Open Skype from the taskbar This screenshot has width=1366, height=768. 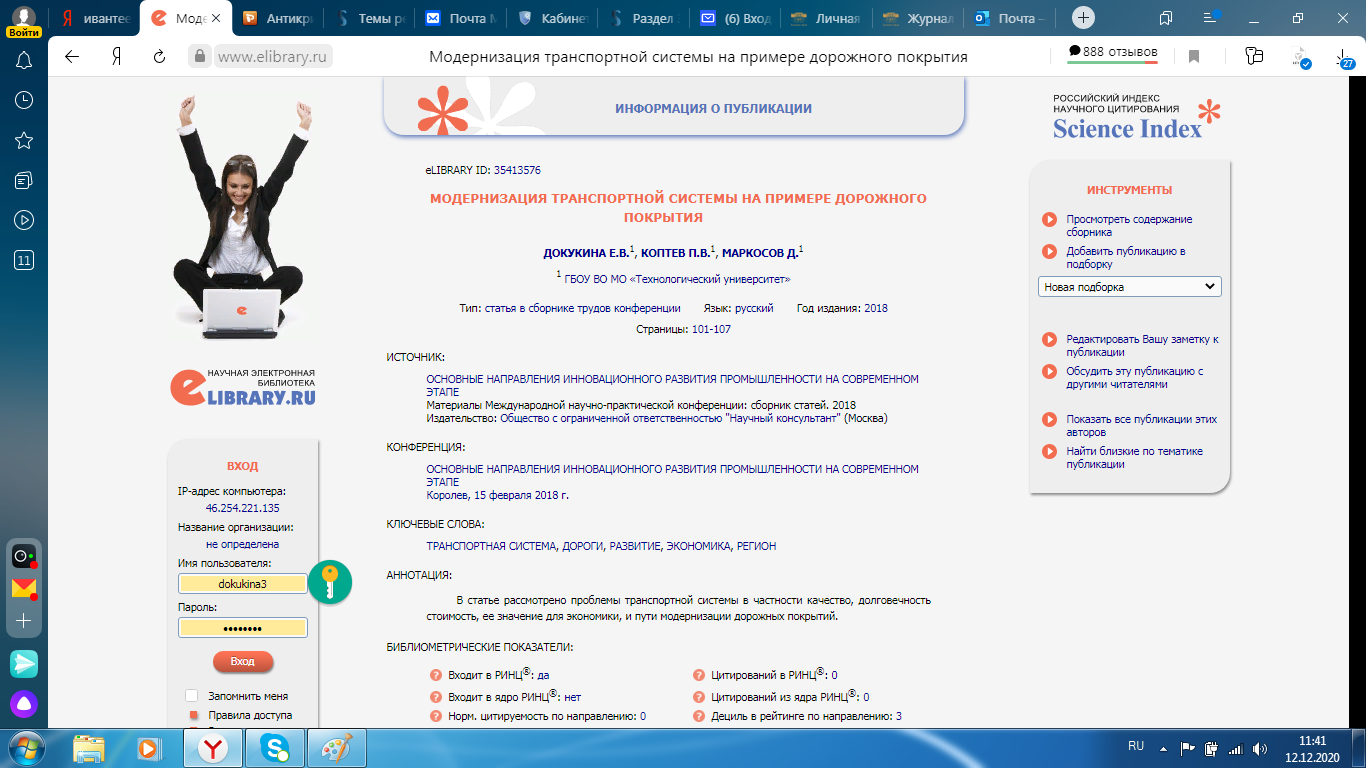pos(273,748)
